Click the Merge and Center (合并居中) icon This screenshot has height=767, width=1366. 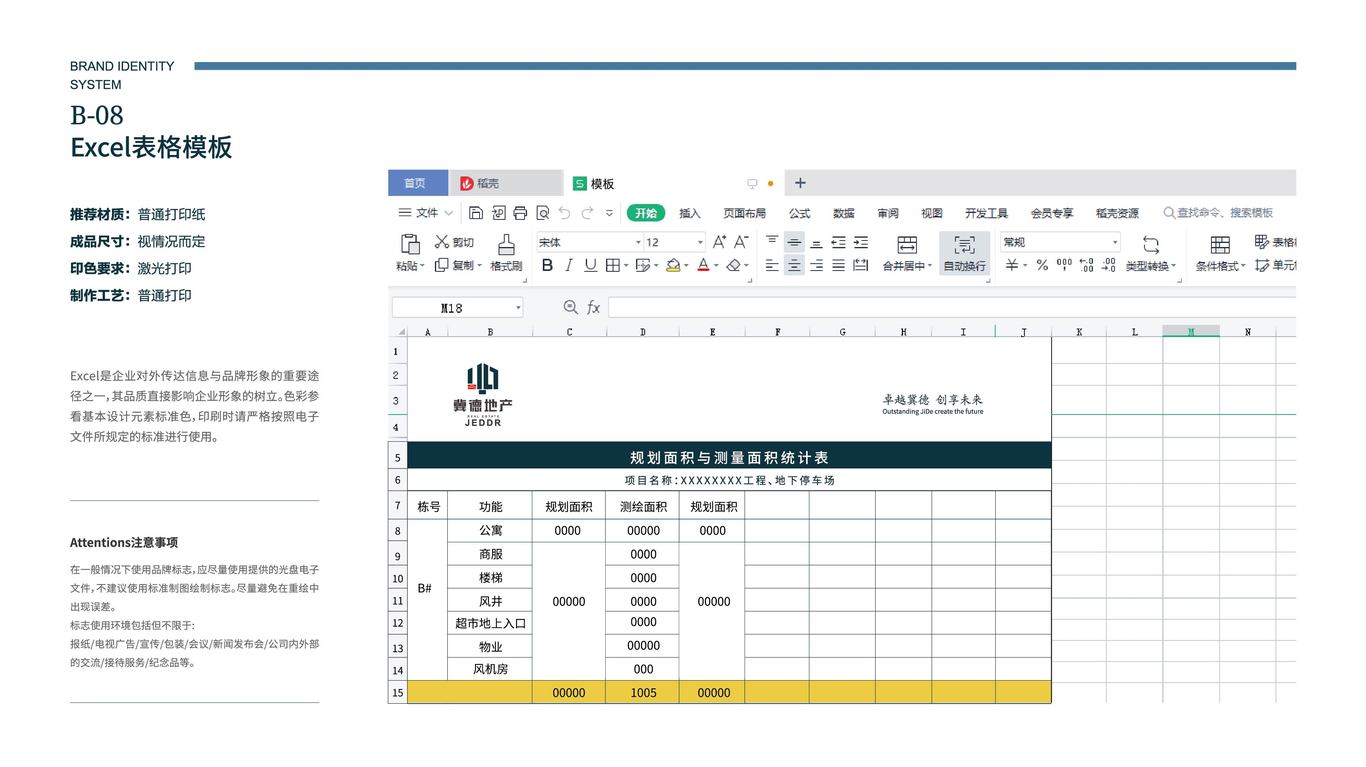point(907,245)
